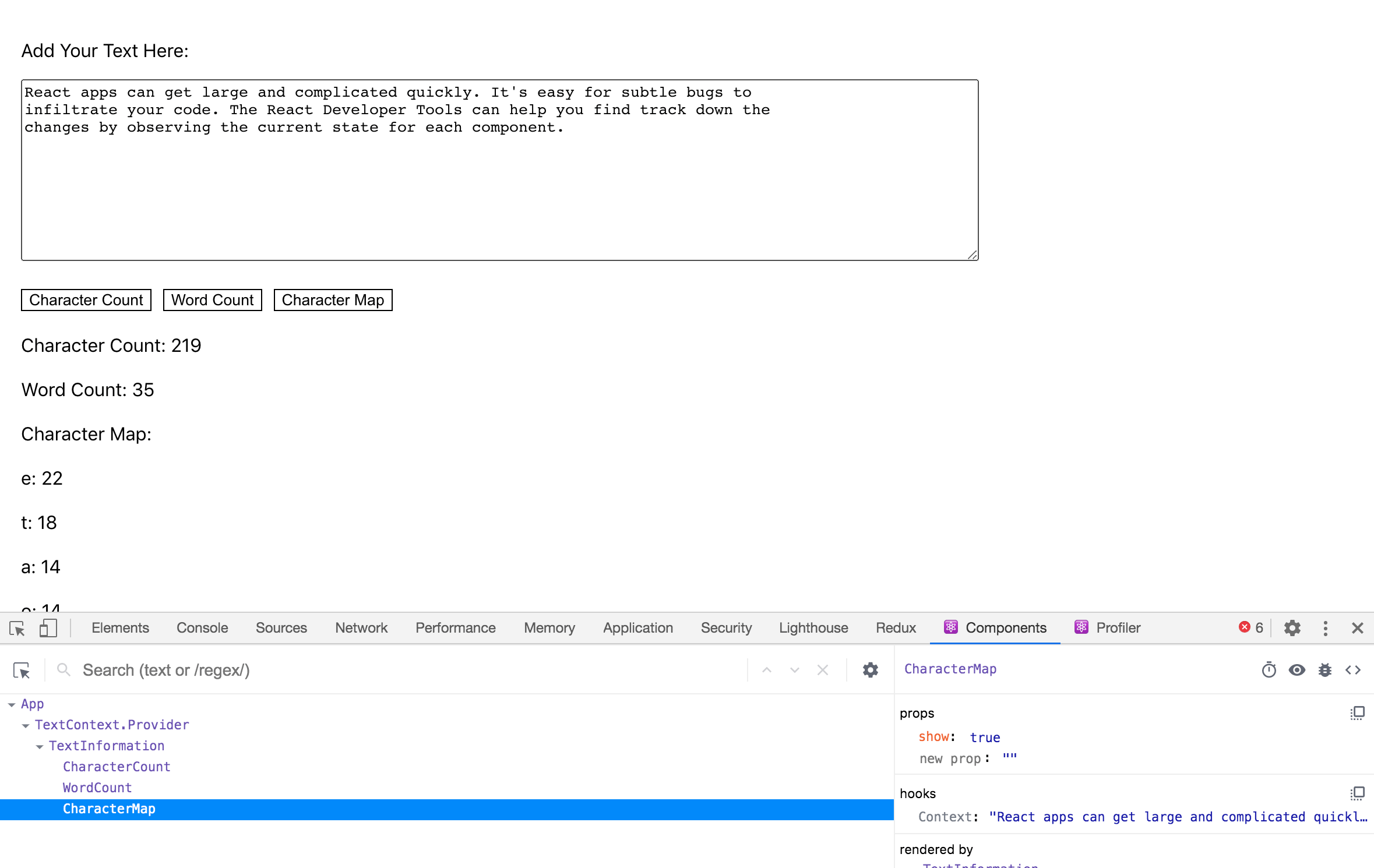1374x868 pixels.
Task: Click the Character Count button
Action: [x=86, y=300]
